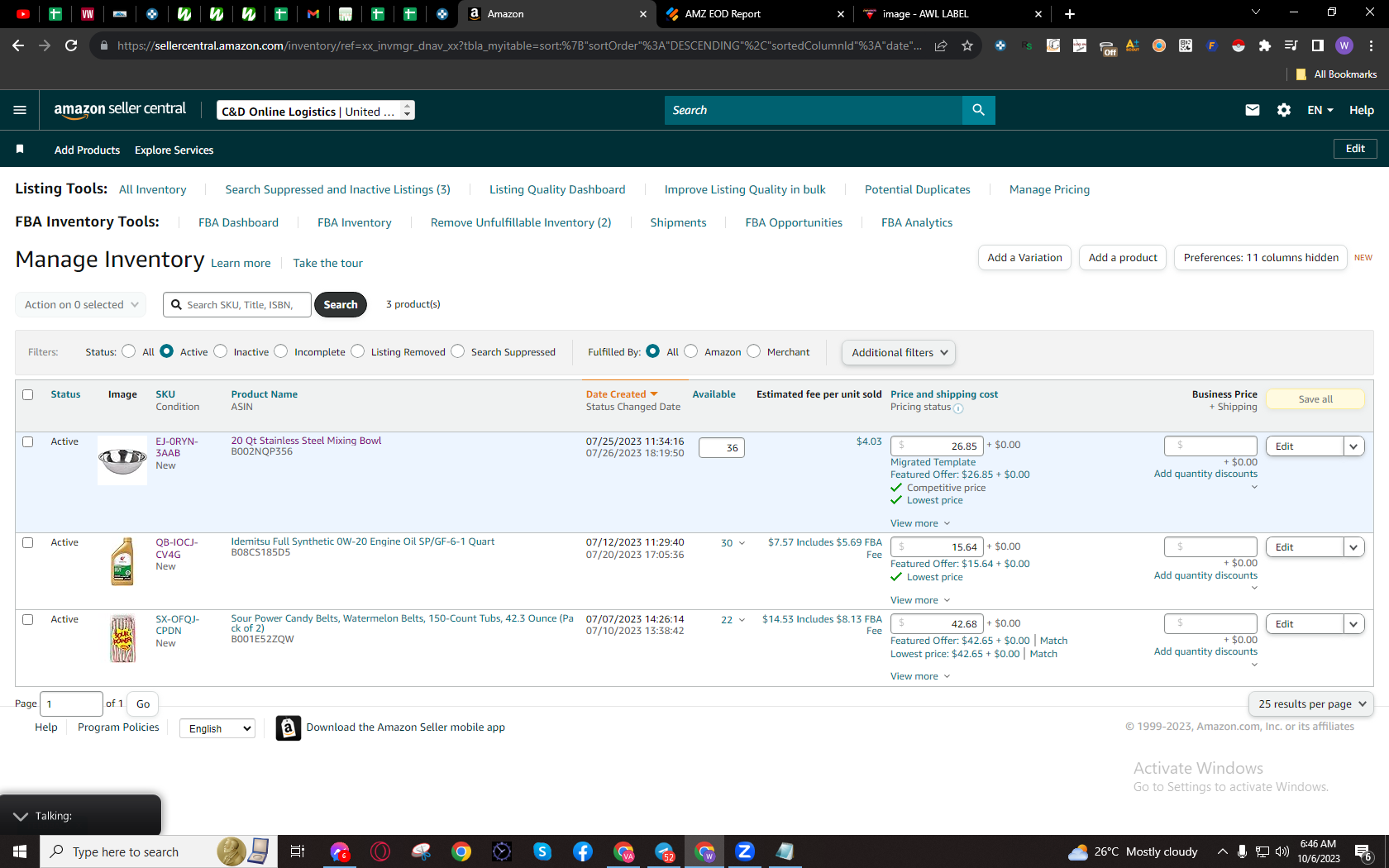Expand View more for Sour Power row

pyautogui.click(x=920, y=676)
